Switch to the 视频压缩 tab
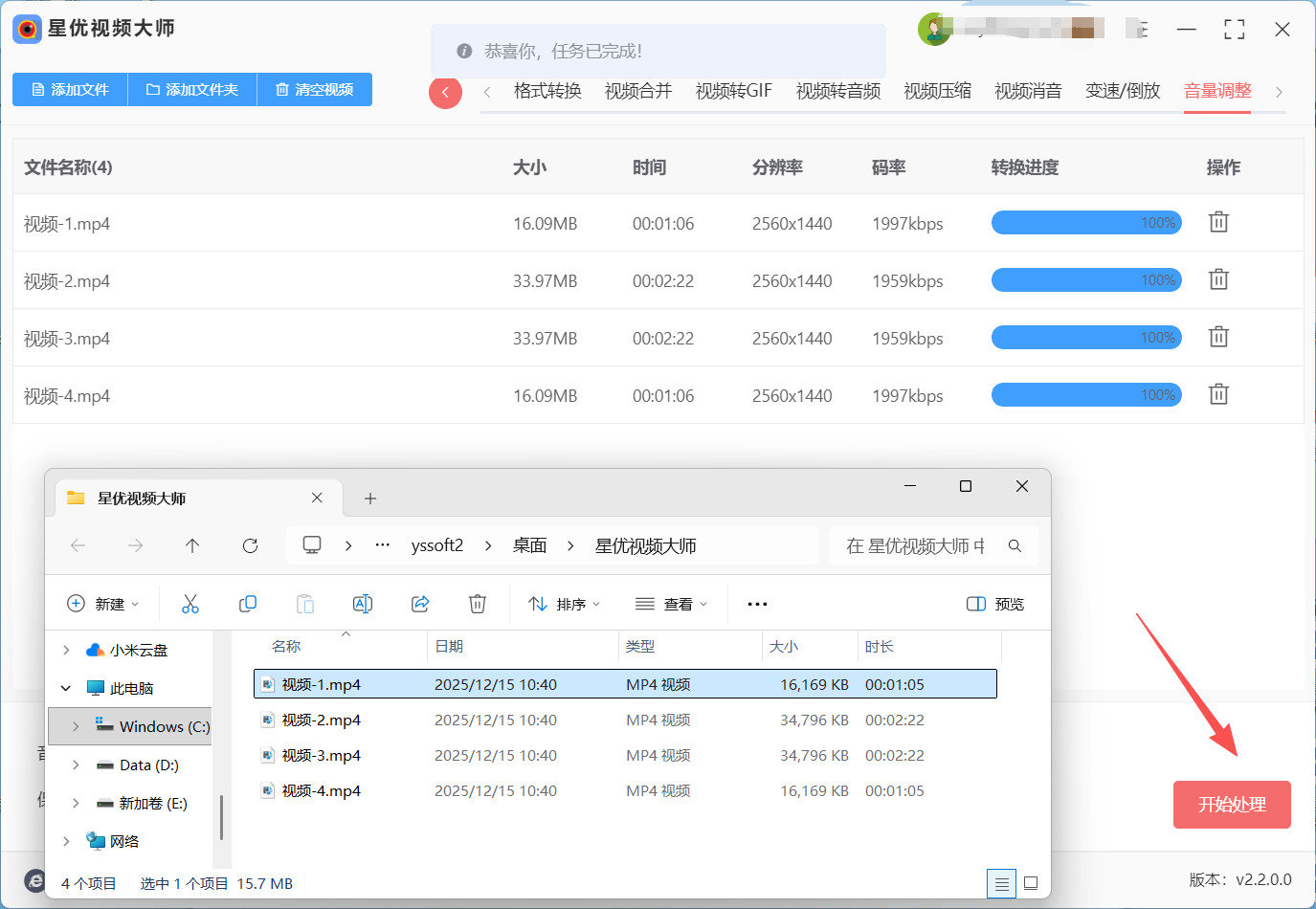The image size is (1316, 909). (937, 91)
